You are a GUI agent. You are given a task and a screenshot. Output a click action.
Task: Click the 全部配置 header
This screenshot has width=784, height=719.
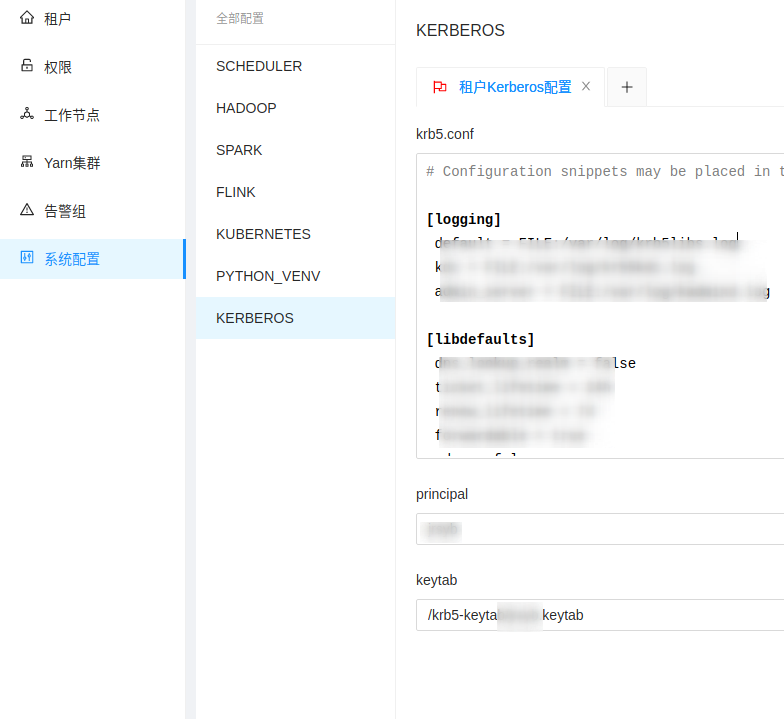(x=240, y=18)
